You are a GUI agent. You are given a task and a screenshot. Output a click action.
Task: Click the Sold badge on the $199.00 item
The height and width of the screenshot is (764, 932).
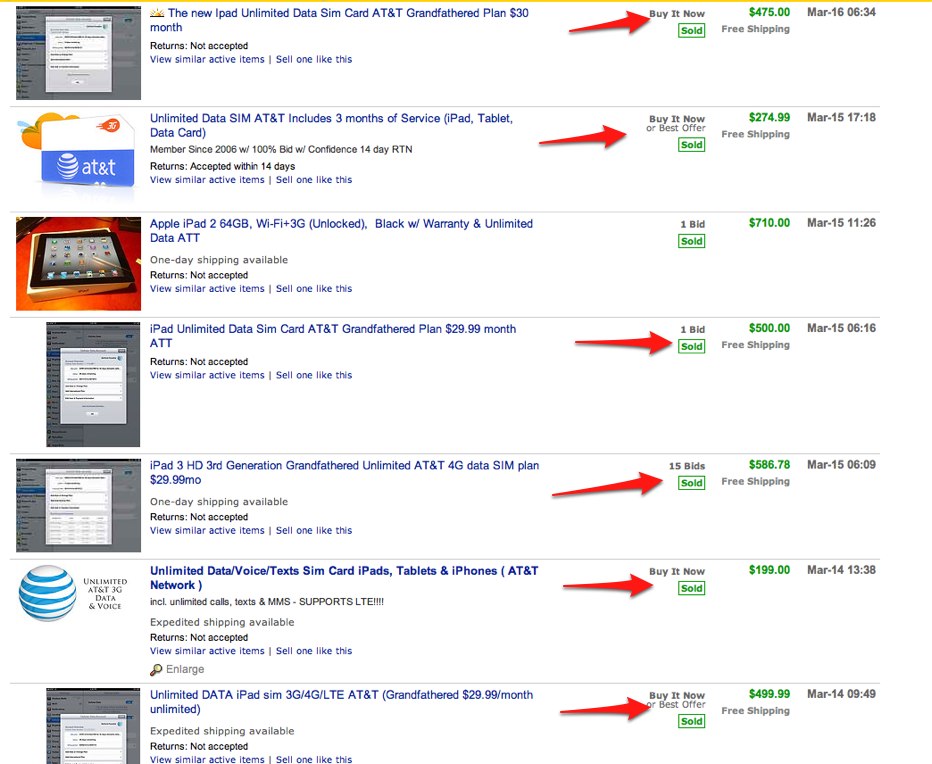[x=691, y=588]
